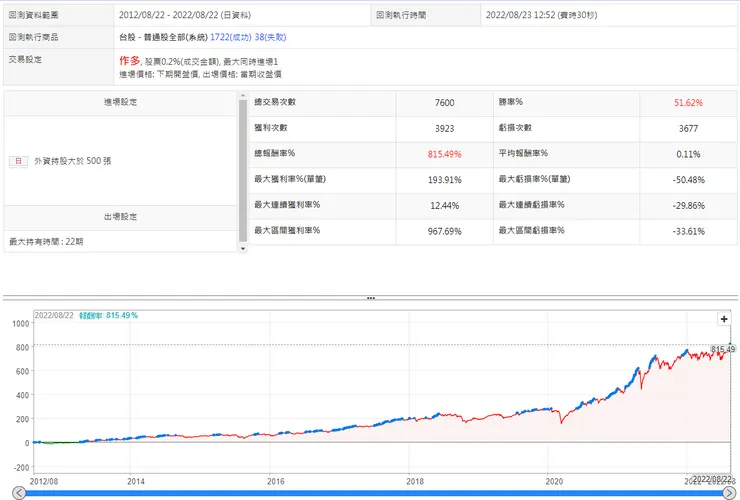Click the 勝率% label
This screenshot has height=500, width=740.
point(511,102)
